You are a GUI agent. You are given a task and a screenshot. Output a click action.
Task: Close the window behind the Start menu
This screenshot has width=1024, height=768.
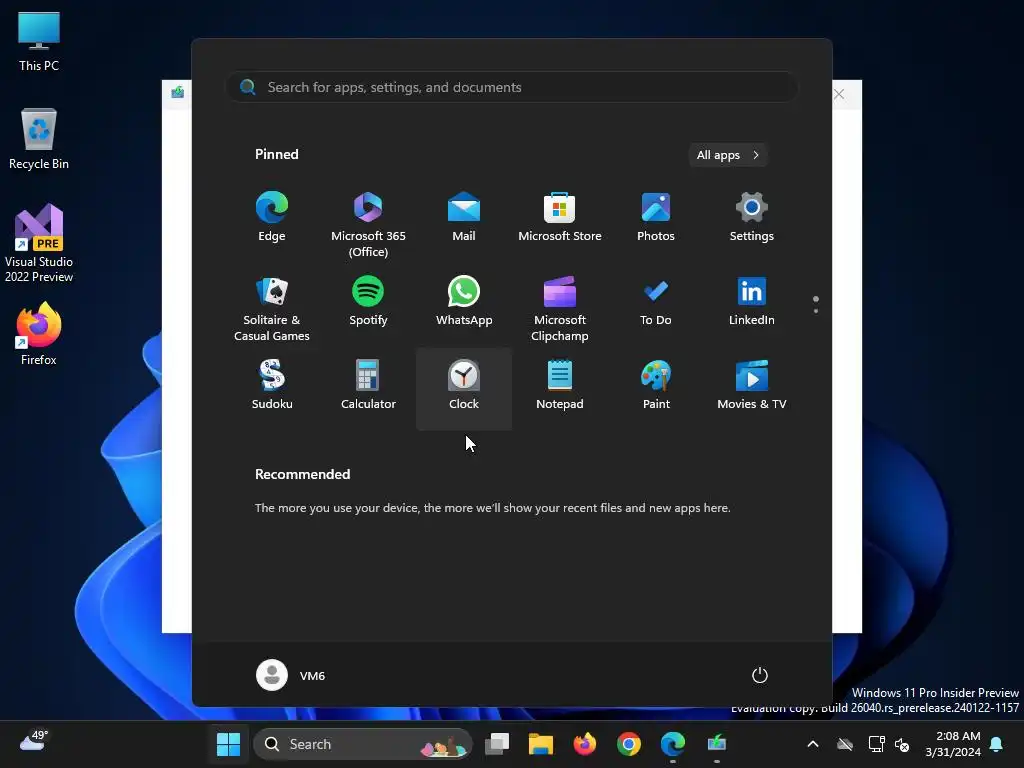pos(839,94)
